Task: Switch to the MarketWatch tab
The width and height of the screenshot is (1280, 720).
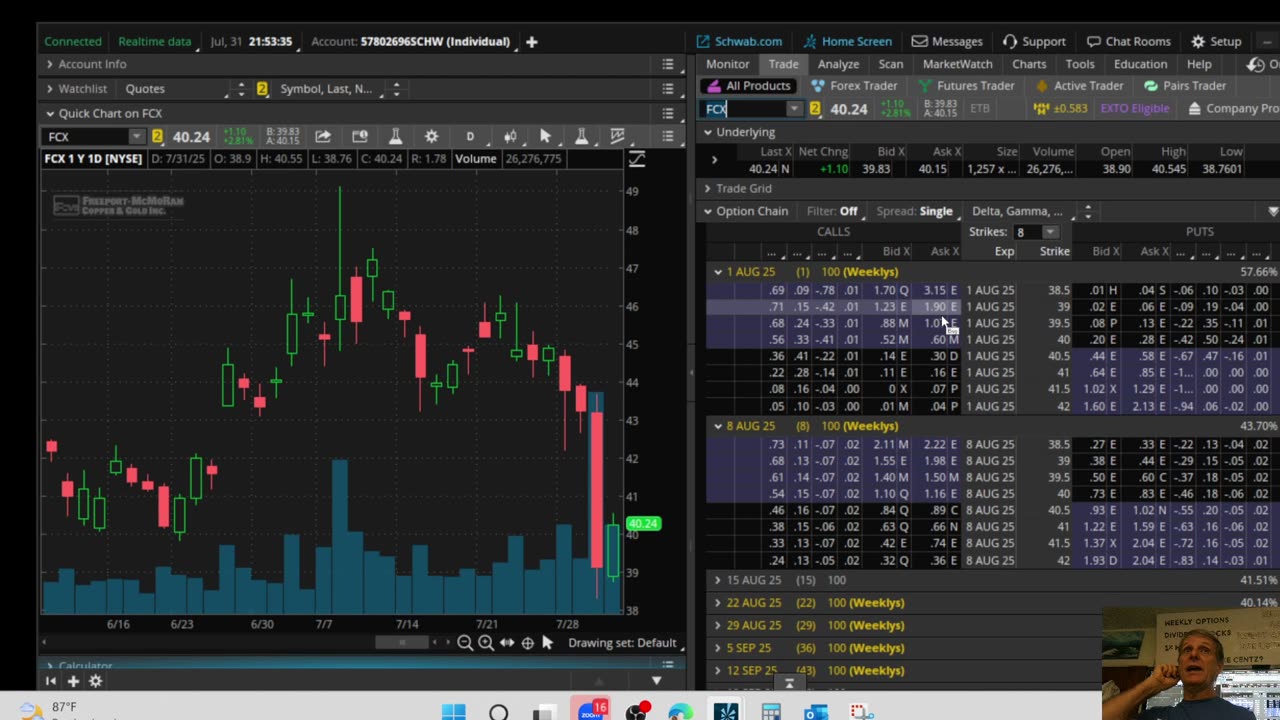Action: click(x=958, y=64)
